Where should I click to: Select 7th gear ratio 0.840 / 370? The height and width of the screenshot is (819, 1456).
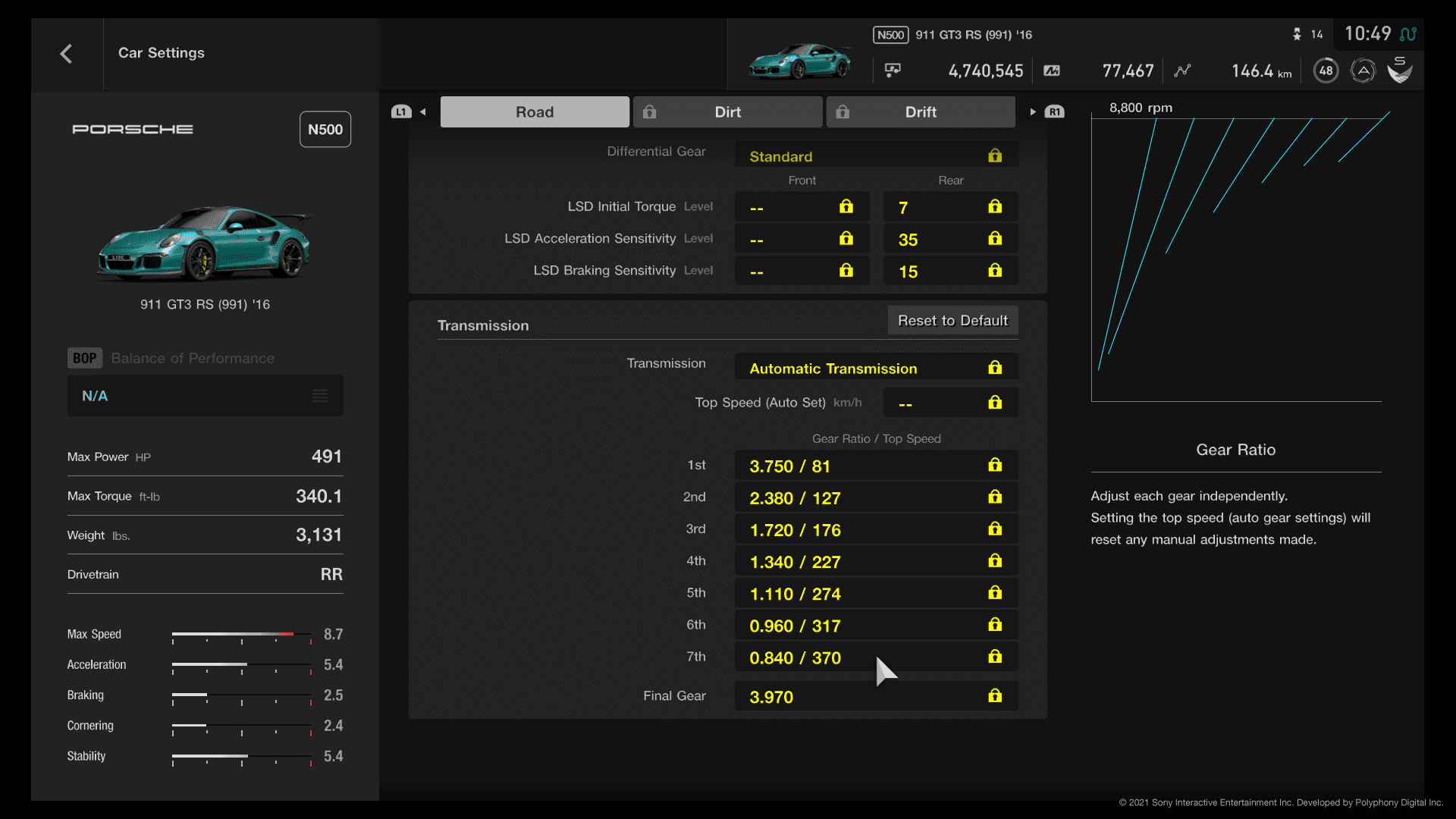point(877,657)
